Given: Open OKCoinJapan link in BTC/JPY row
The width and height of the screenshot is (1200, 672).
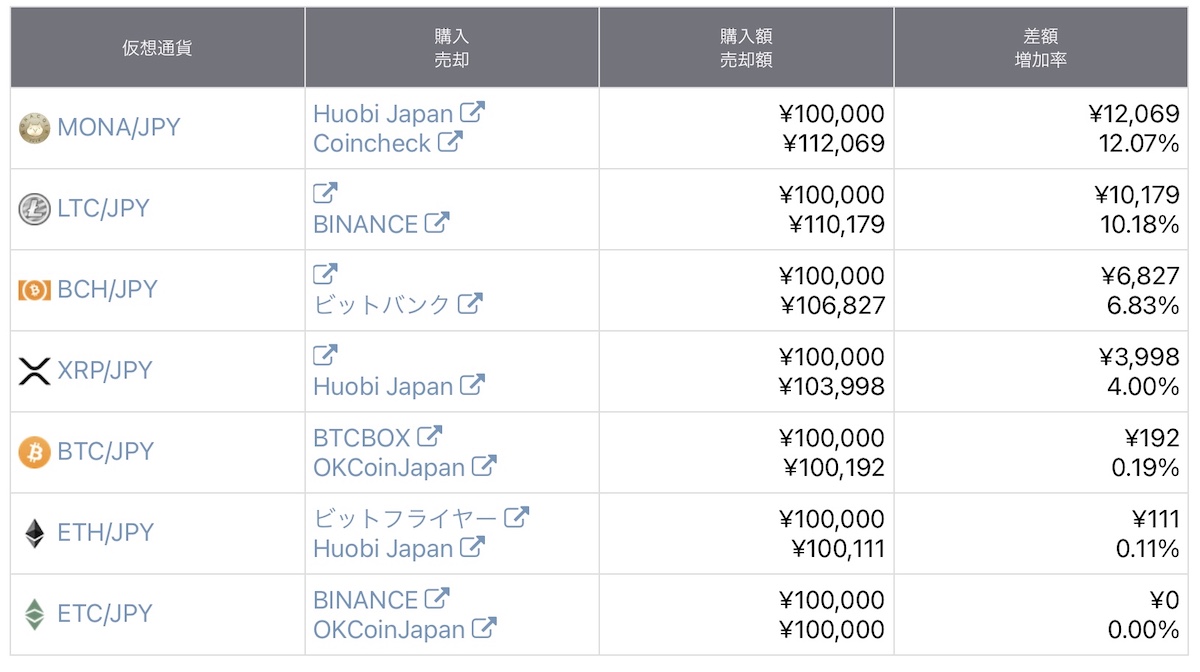Looking at the screenshot, I should pyautogui.click(x=389, y=467).
